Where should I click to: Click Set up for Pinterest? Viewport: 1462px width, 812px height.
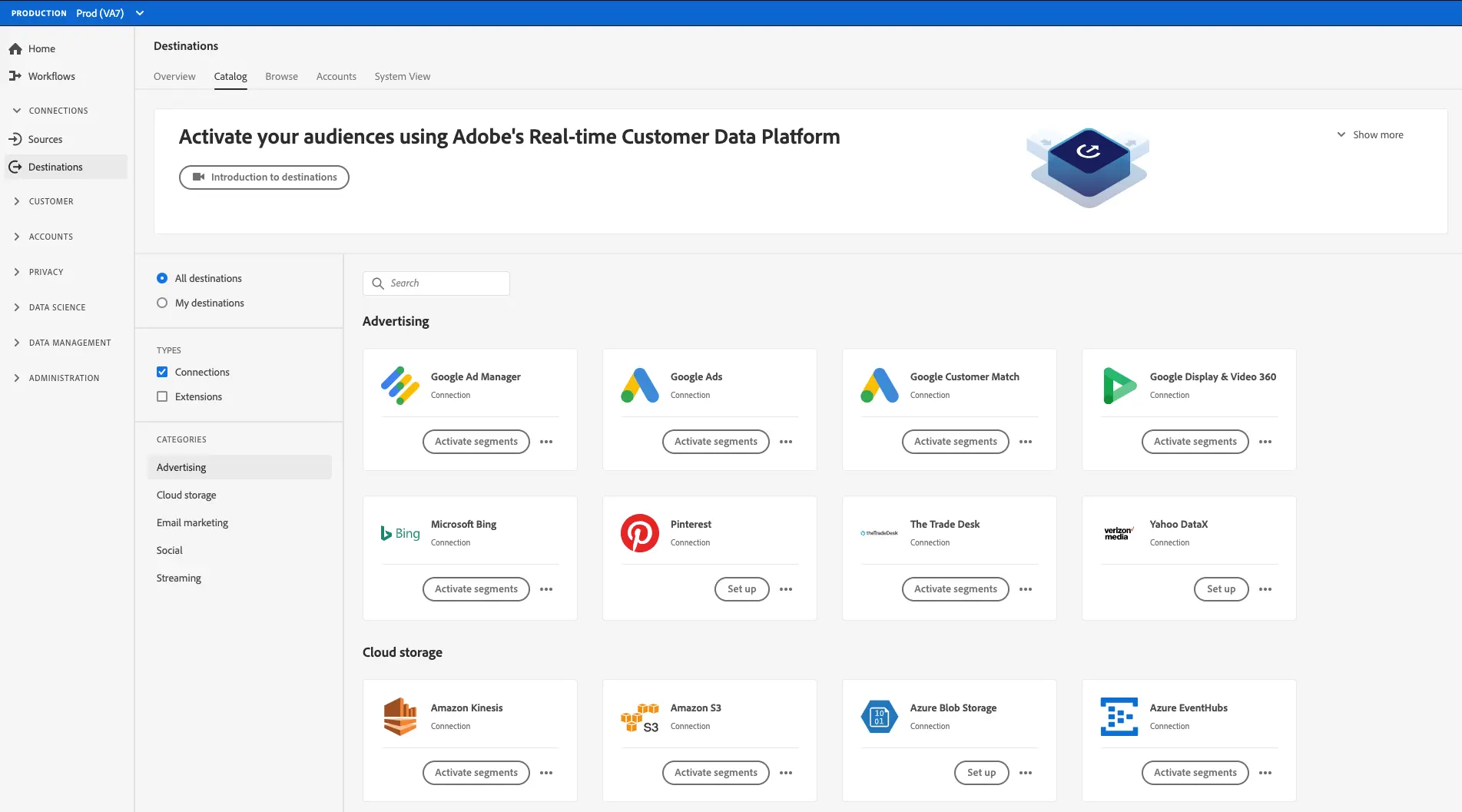point(742,589)
